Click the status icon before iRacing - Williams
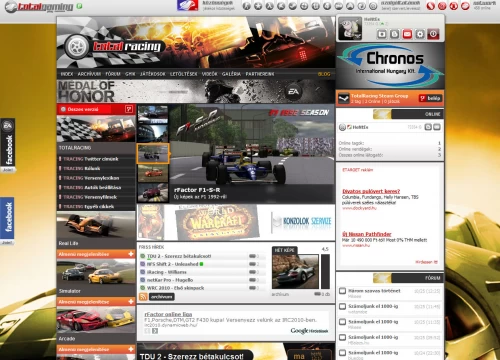Image resolution: width=500 pixels, height=360 pixels. pos(143,272)
